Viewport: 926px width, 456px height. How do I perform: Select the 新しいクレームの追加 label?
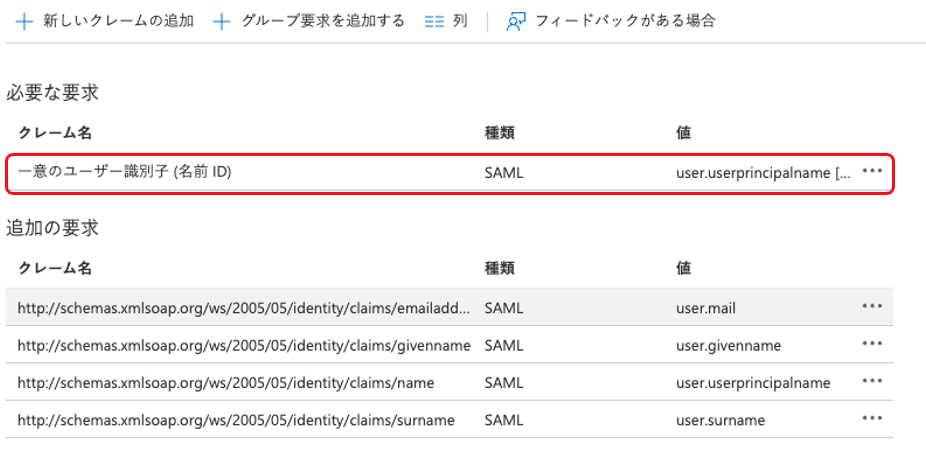pyautogui.click(x=118, y=21)
